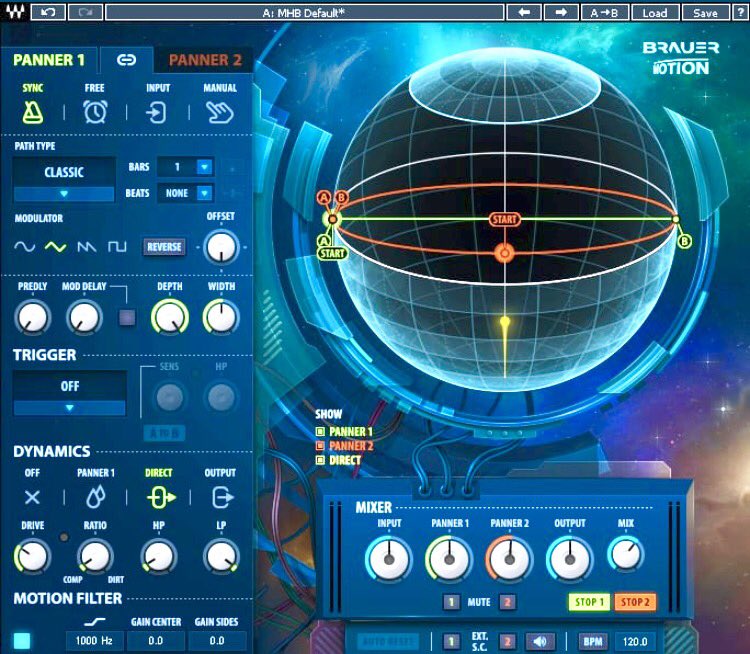Click the Load button
The width and height of the screenshot is (750, 654).
click(x=655, y=12)
